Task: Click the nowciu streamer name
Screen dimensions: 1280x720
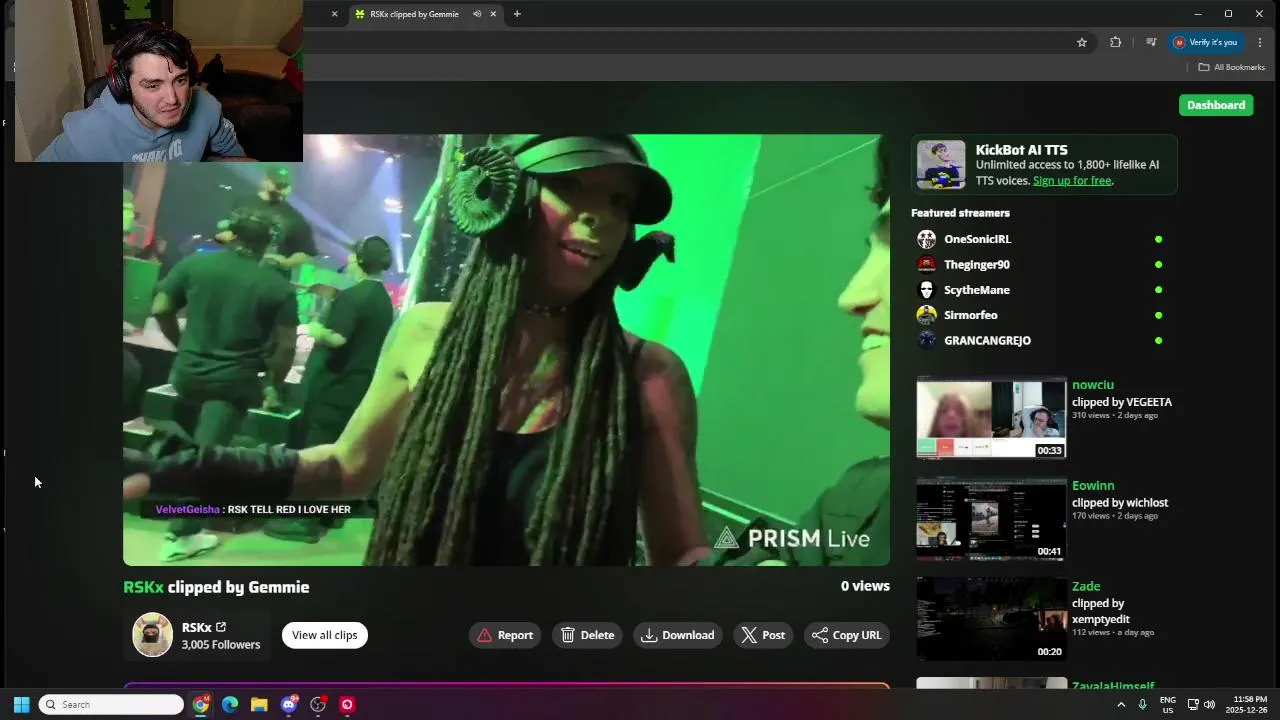Action: (x=1093, y=385)
